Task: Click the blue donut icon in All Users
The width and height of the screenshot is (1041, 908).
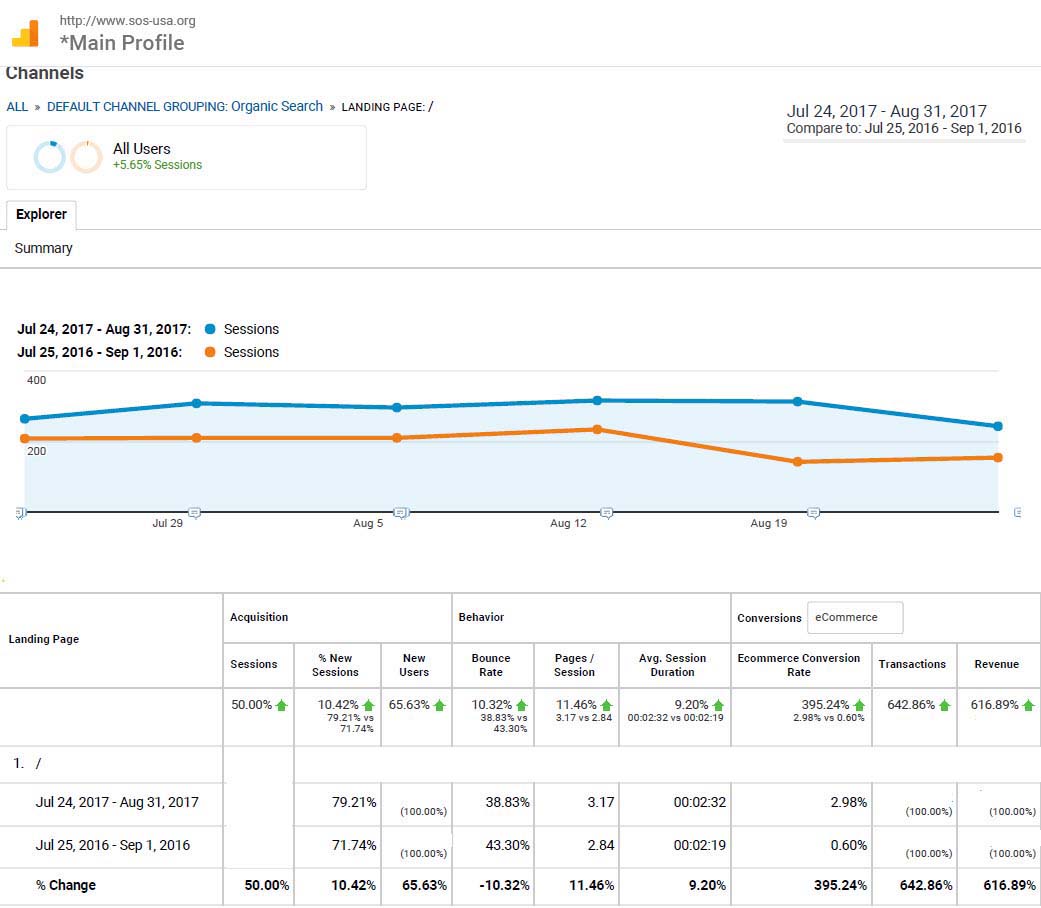Action: point(49,157)
